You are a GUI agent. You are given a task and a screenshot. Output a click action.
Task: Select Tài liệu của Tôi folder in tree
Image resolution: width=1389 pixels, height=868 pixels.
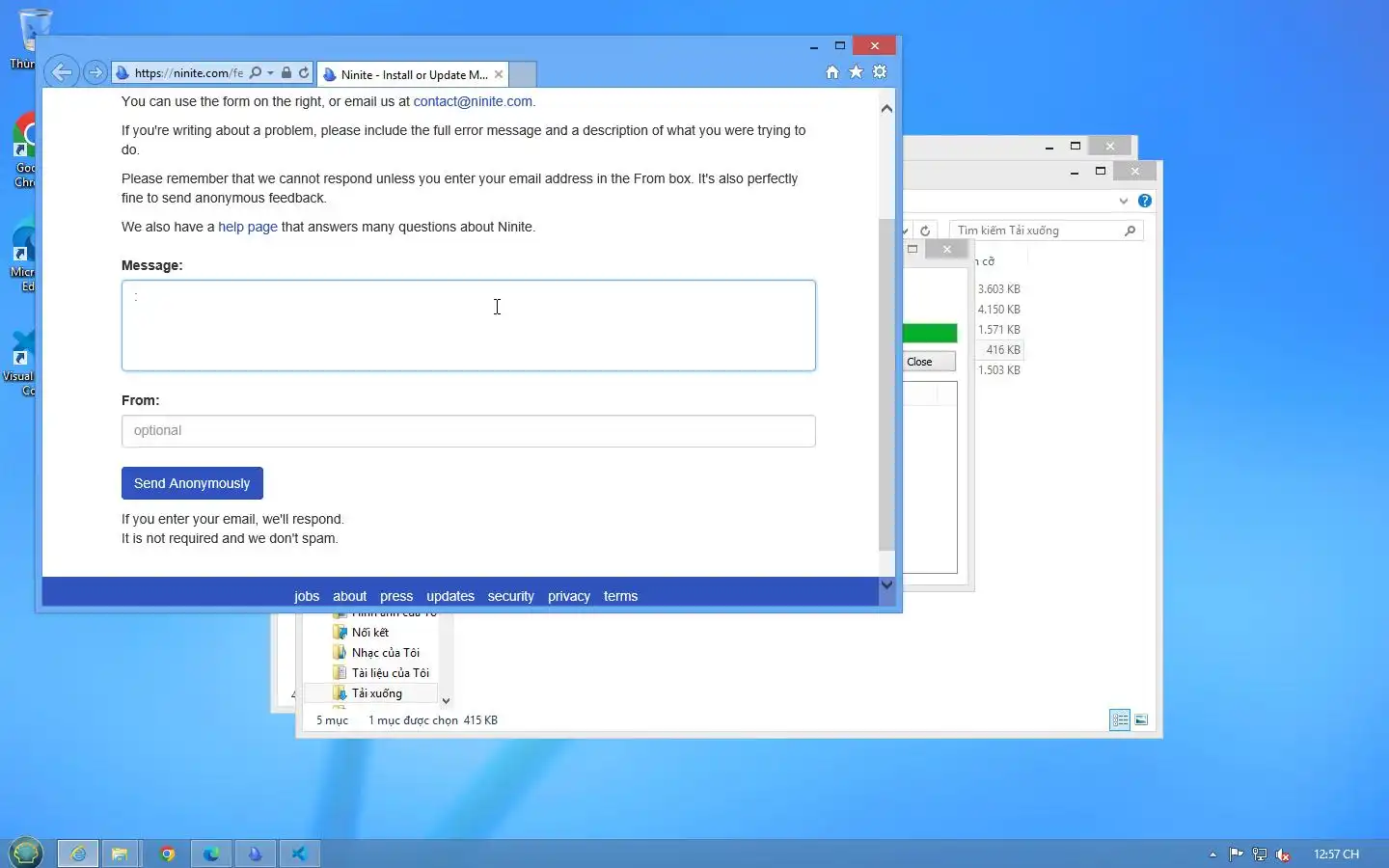pyautogui.click(x=390, y=673)
